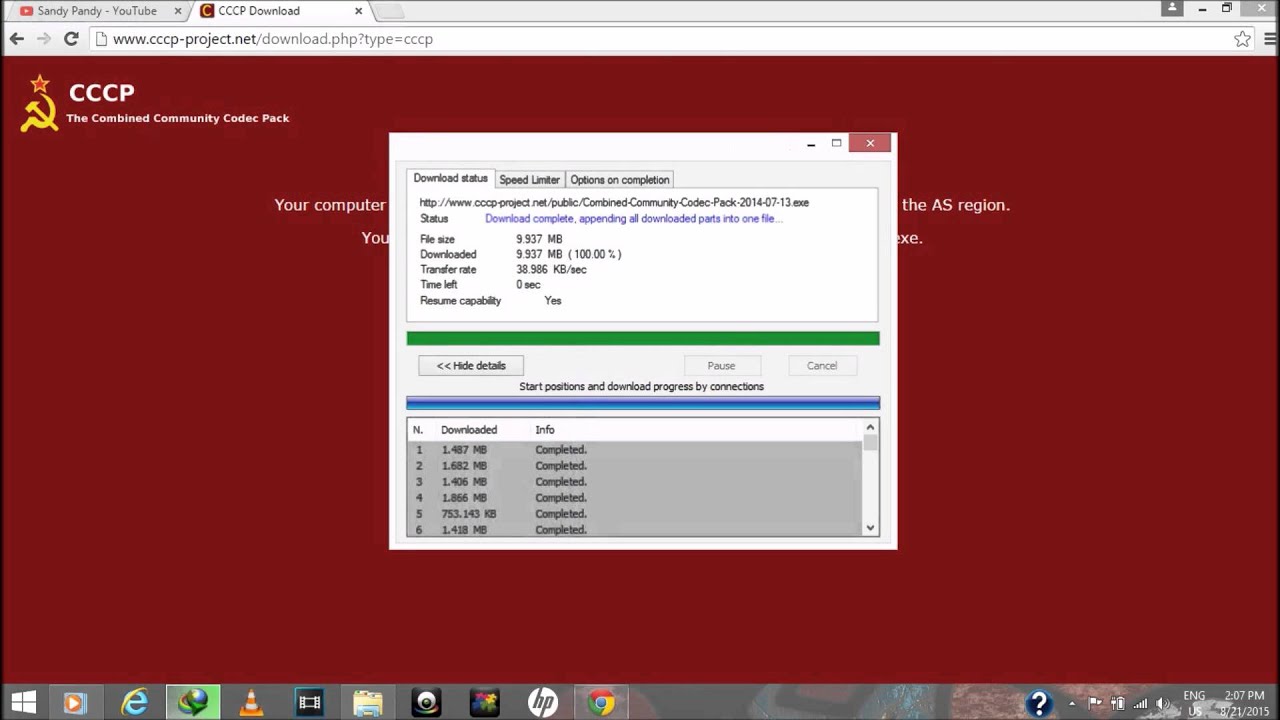Image resolution: width=1280 pixels, height=720 pixels.
Task: Open the battery power tray icon
Action: (x=1117, y=703)
